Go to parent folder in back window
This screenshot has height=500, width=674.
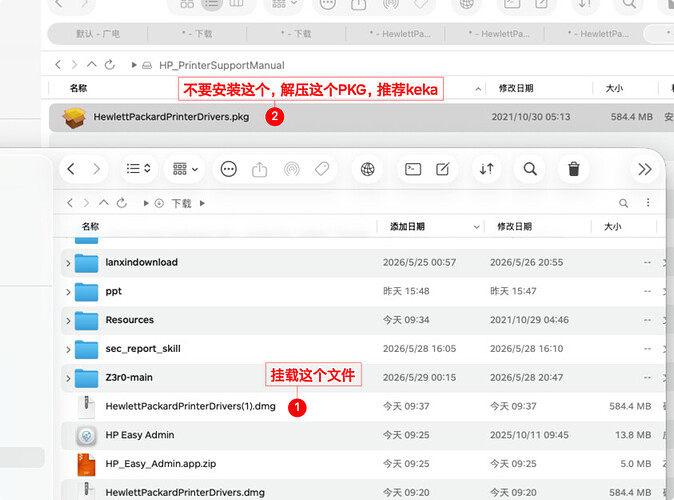click(x=92, y=64)
